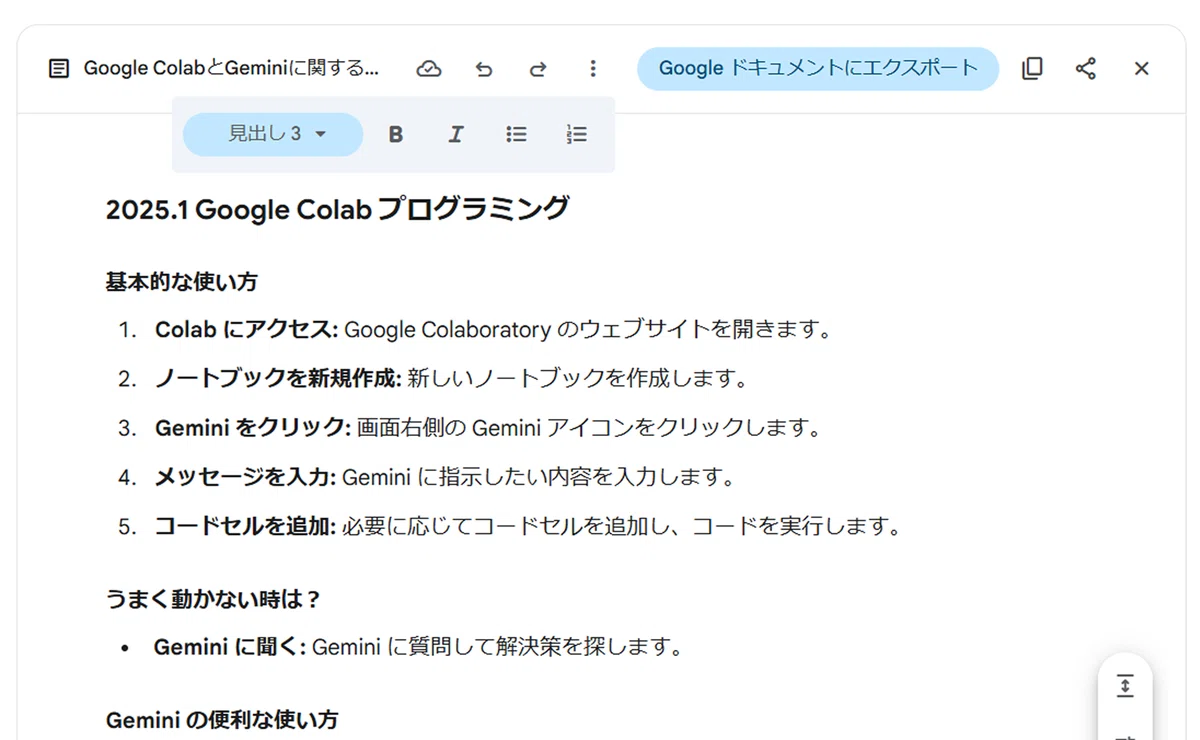Click the Gemini の便利な使い方 subheading

pos(222,719)
